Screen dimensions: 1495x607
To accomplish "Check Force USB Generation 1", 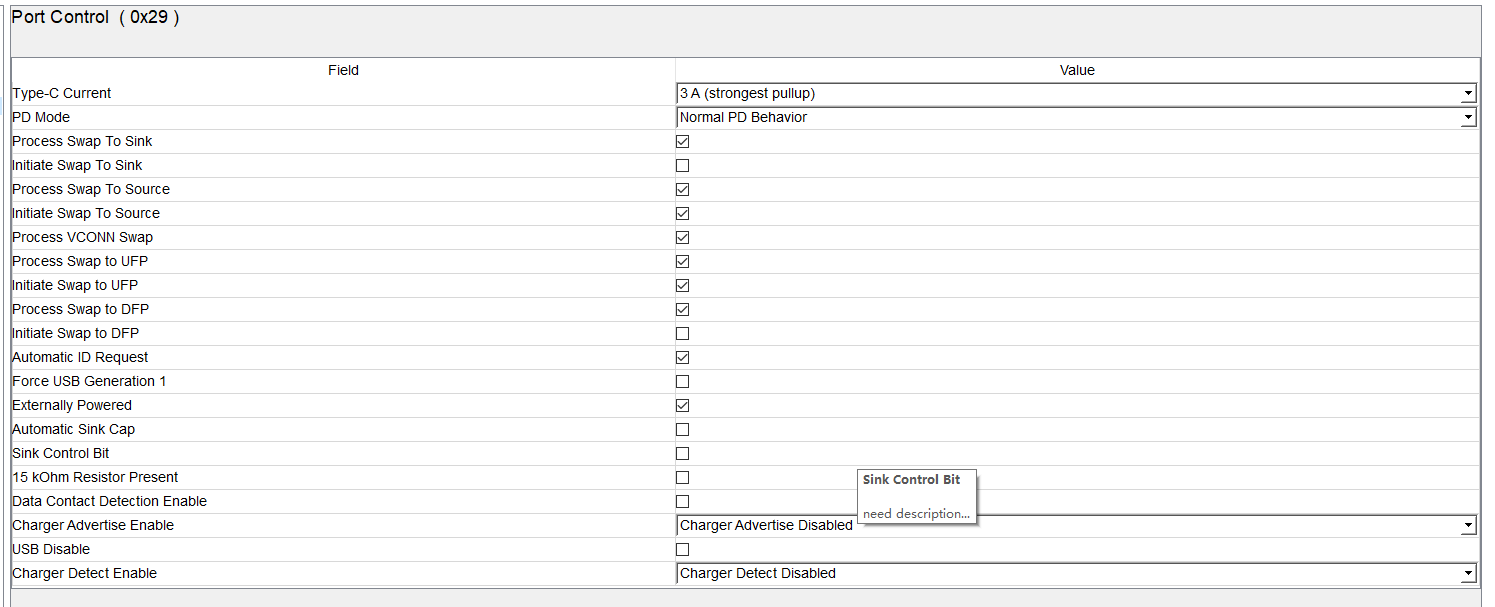I will pyautogui.click(x=682, y=381).
